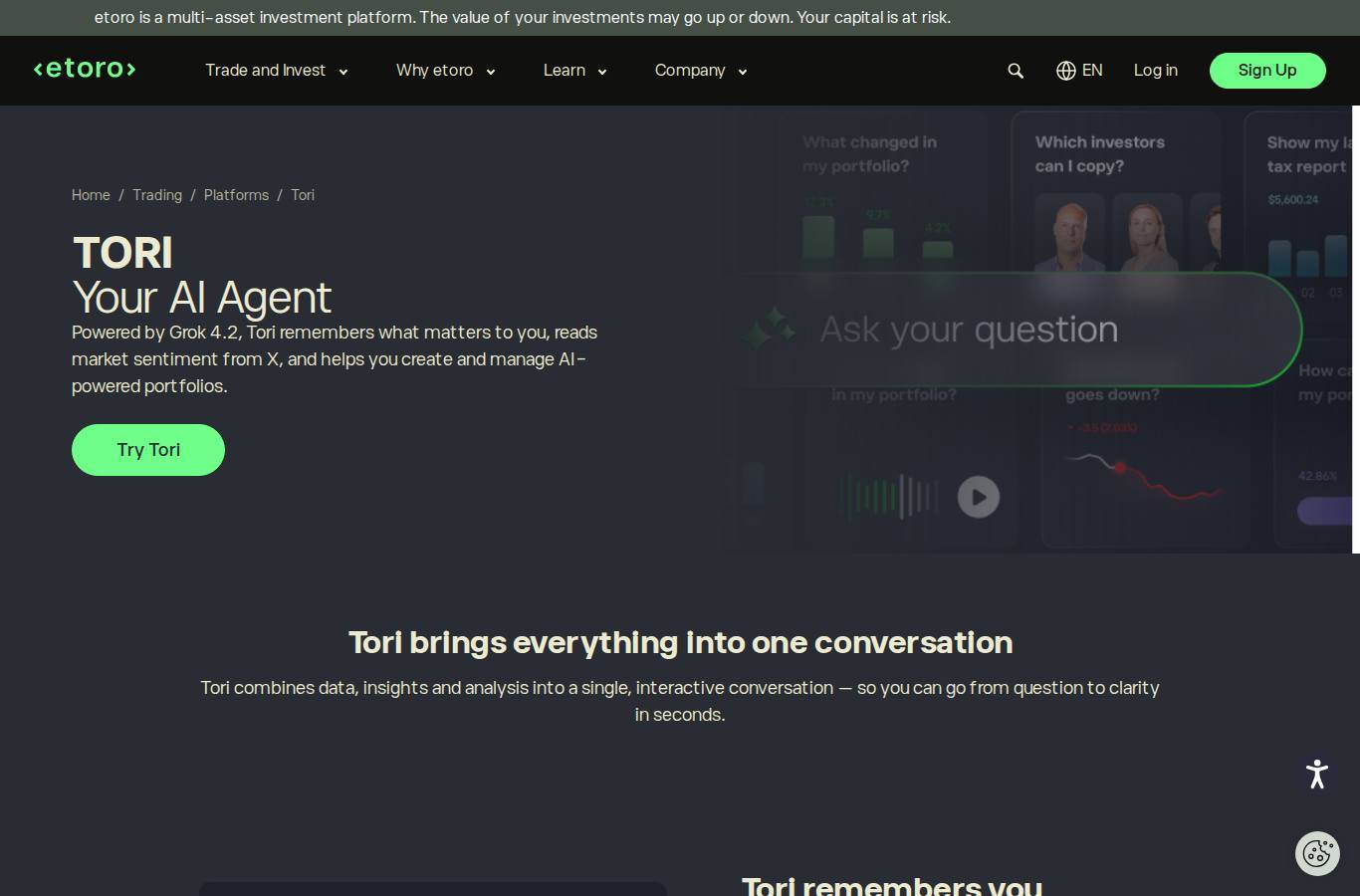This screenshot has width=1360, height=896.
Task: Click the Powered by Grok 4.2 paragraph
Action: pyautogui.click(x=335, y=359)
